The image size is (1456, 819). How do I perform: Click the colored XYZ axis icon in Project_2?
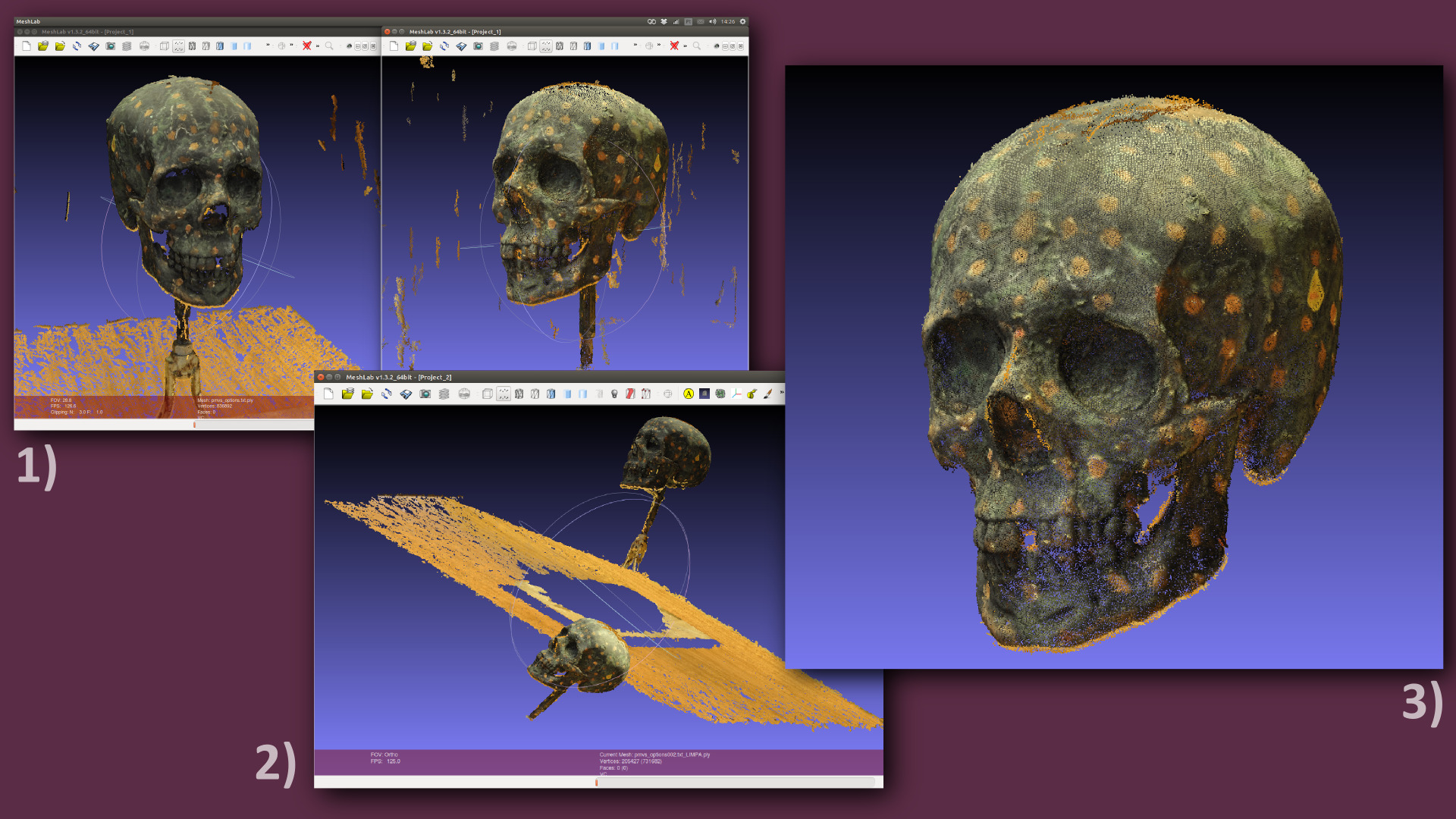[736, 394]
